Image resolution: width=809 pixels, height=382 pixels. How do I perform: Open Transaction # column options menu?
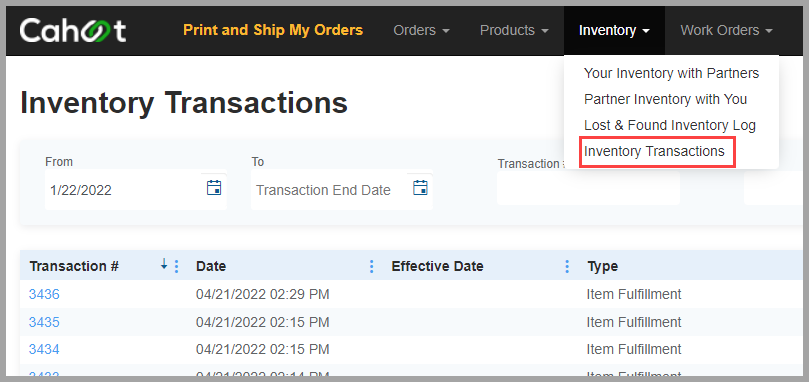click(x=176, y=266)
